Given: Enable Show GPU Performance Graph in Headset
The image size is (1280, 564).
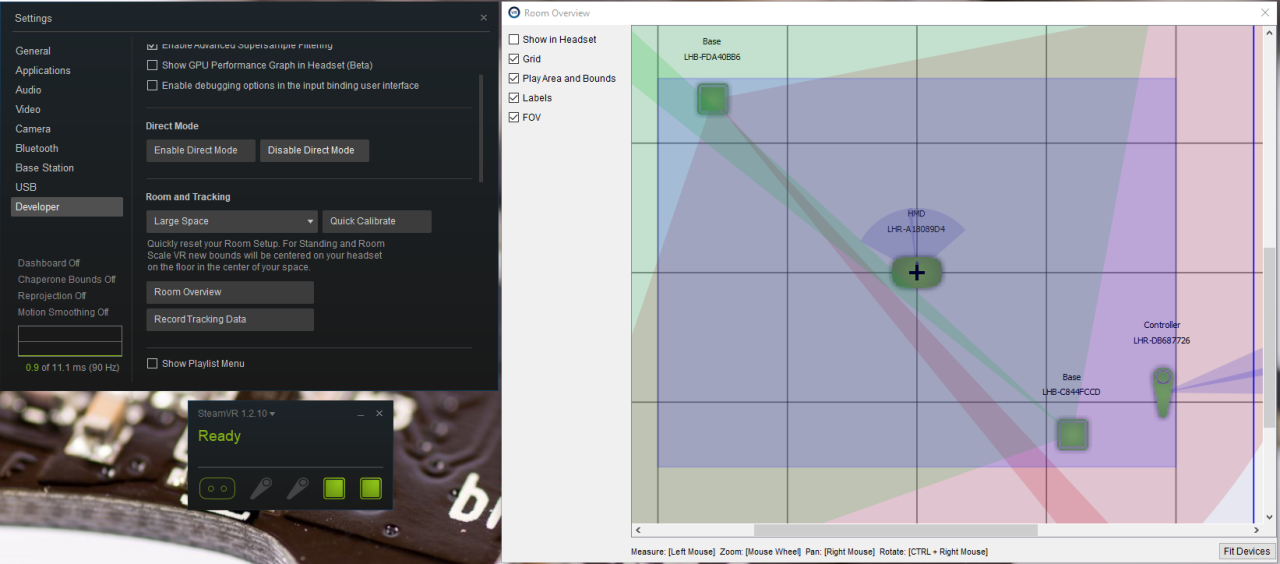Looking at the screenshot, I should click(x=153, y=65).
